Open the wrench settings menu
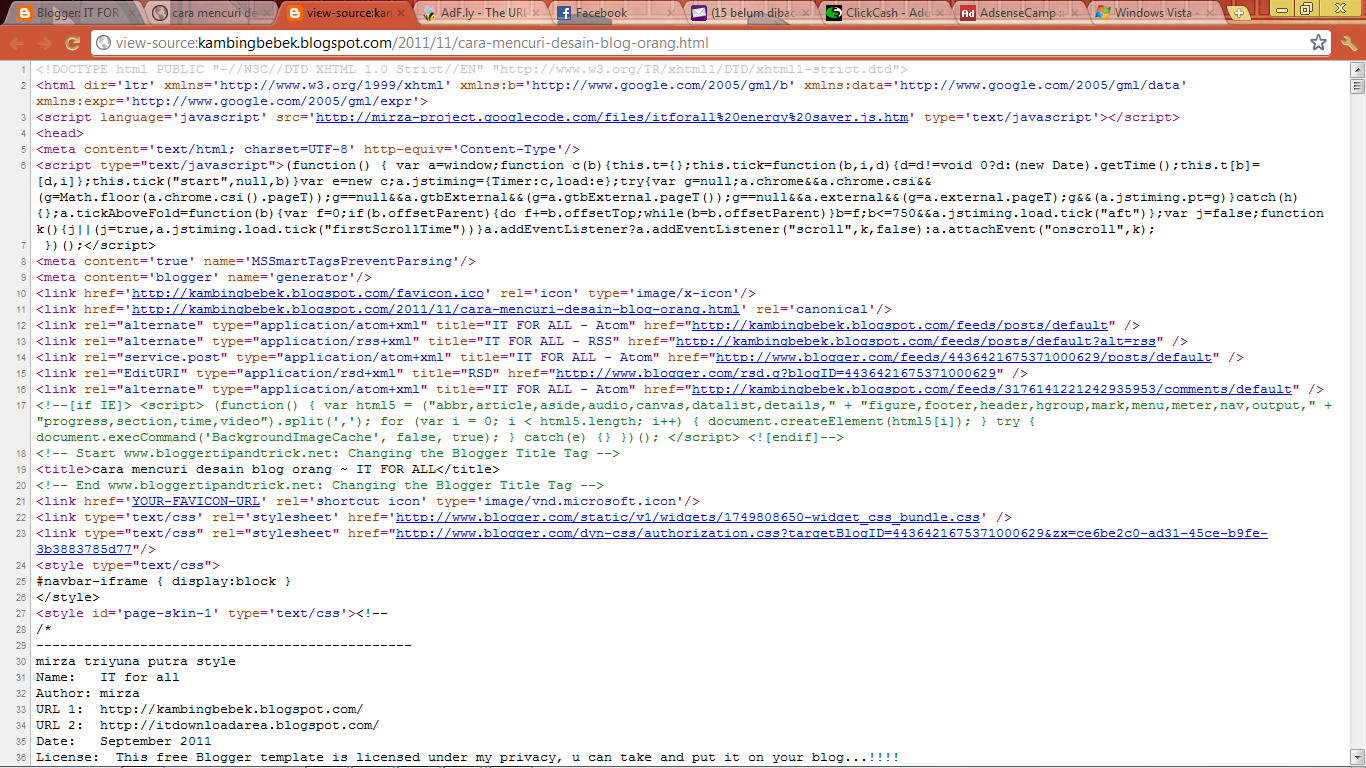Screen dimensions: 1366x768 point(1349,43)
